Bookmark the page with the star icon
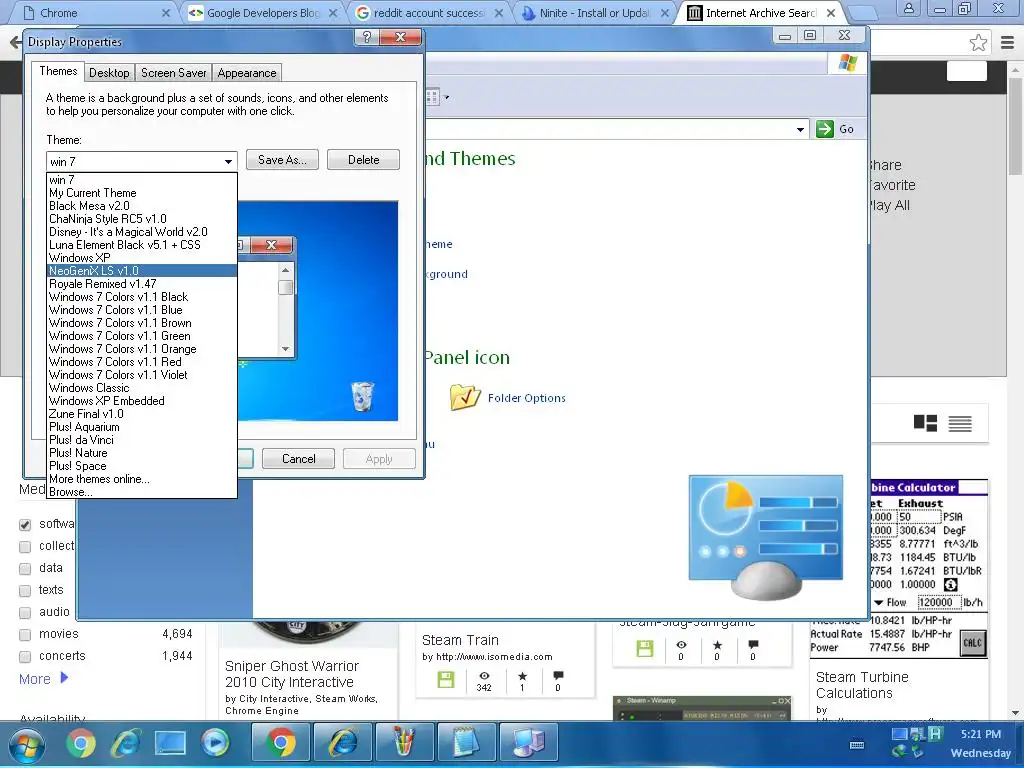 [978, 43]
